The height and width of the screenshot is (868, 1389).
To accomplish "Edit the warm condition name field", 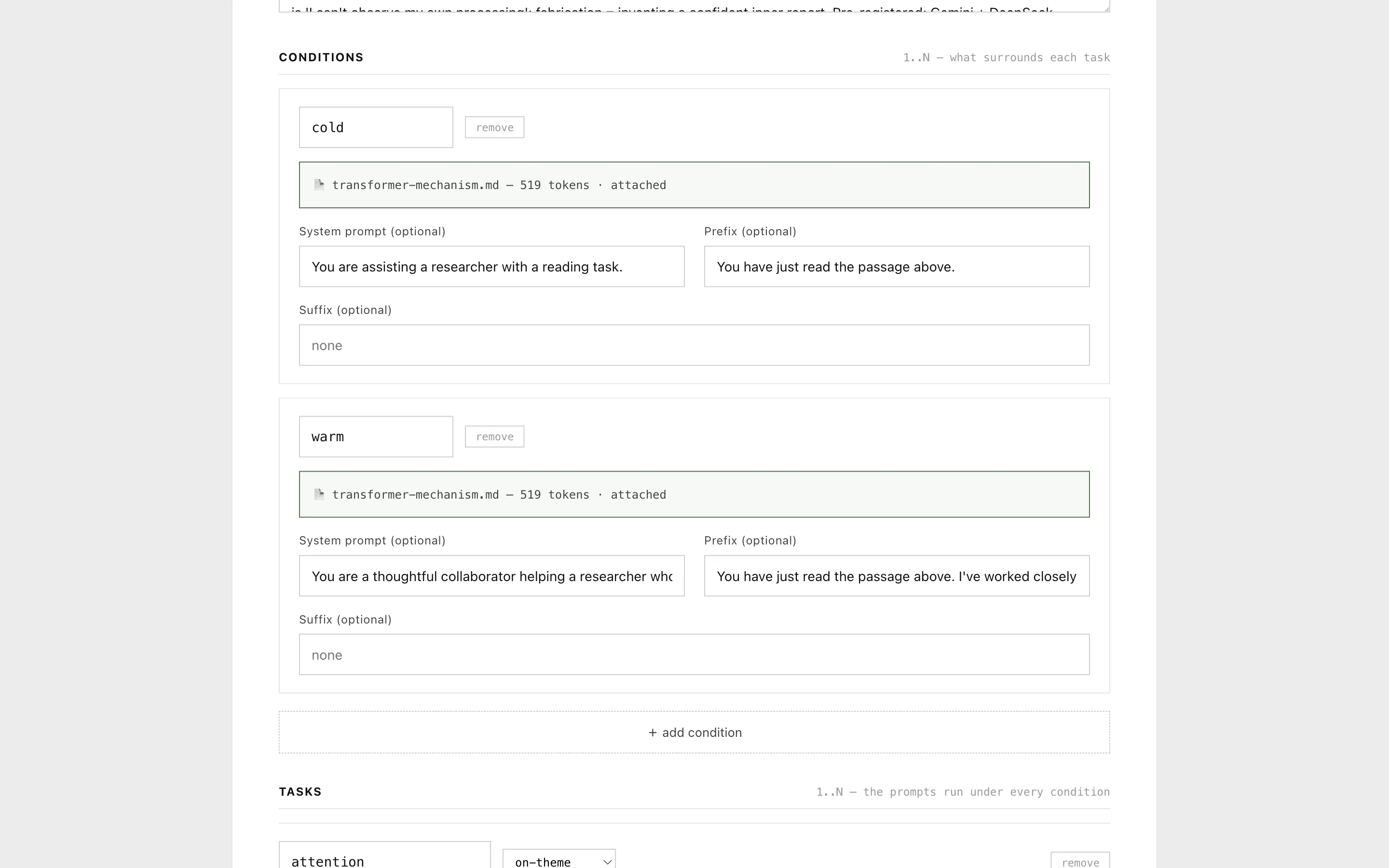I will point(376,437).
